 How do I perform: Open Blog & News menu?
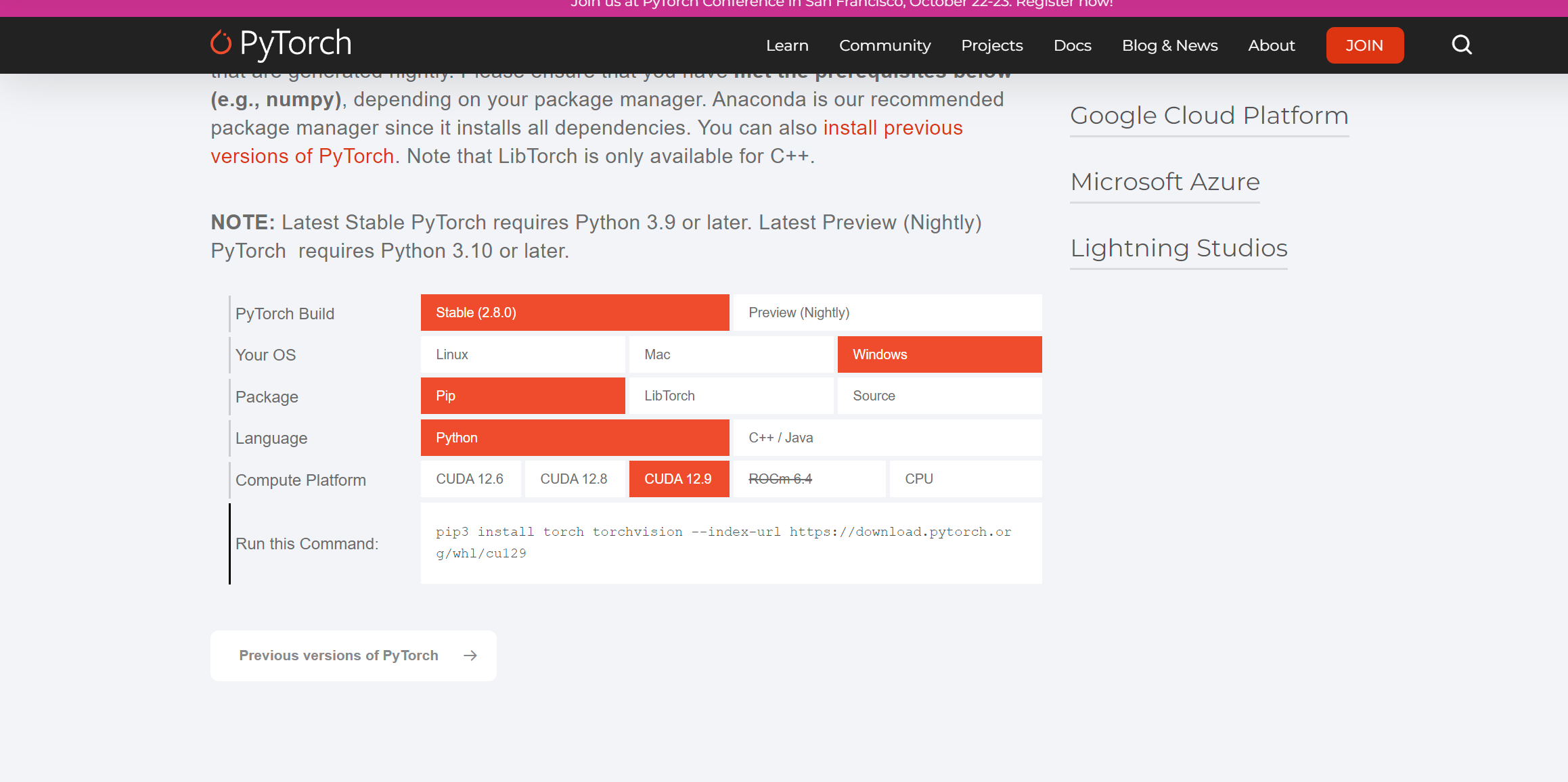pyautogui.click(x=1169, y=45)
